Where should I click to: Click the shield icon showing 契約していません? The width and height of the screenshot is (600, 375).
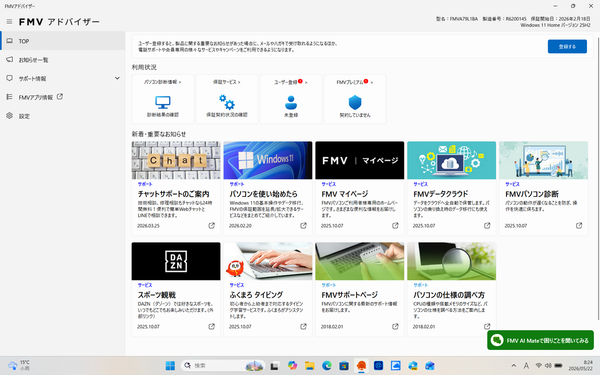pos(355,102)
